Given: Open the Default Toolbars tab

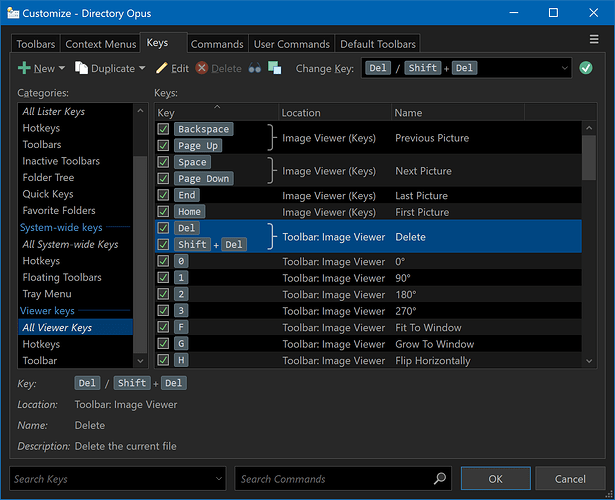Looking at the screenshot, I should click(x=378, y=44).
